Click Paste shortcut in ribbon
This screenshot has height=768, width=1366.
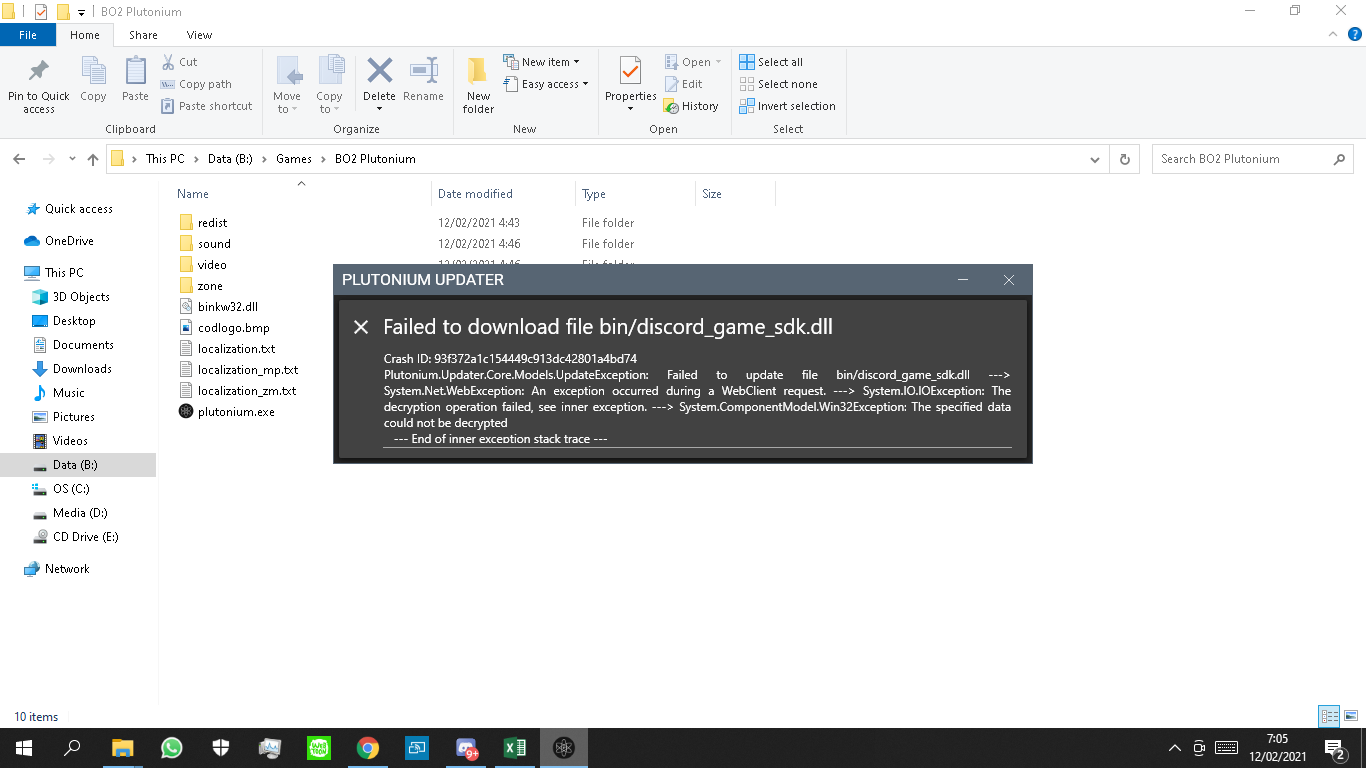(x=206, y=106)
